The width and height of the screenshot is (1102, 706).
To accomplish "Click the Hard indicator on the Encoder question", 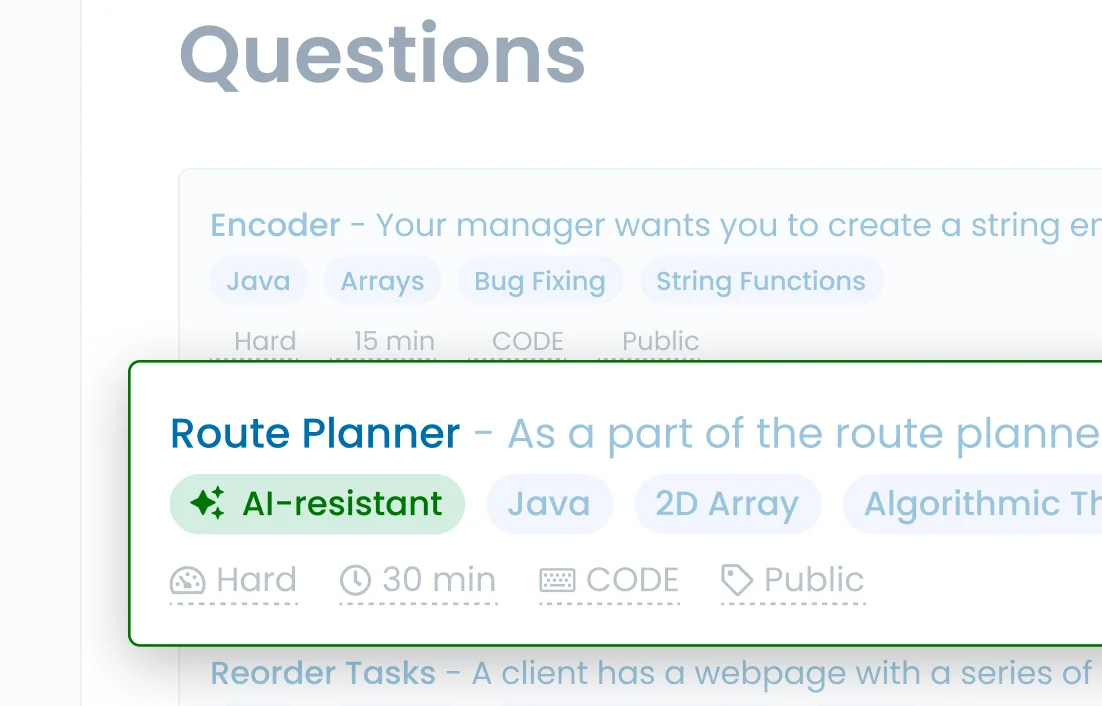I will 264,341.
